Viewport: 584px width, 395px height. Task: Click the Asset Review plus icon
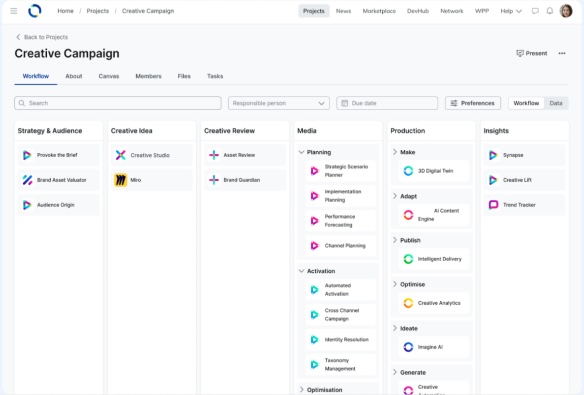214,155
